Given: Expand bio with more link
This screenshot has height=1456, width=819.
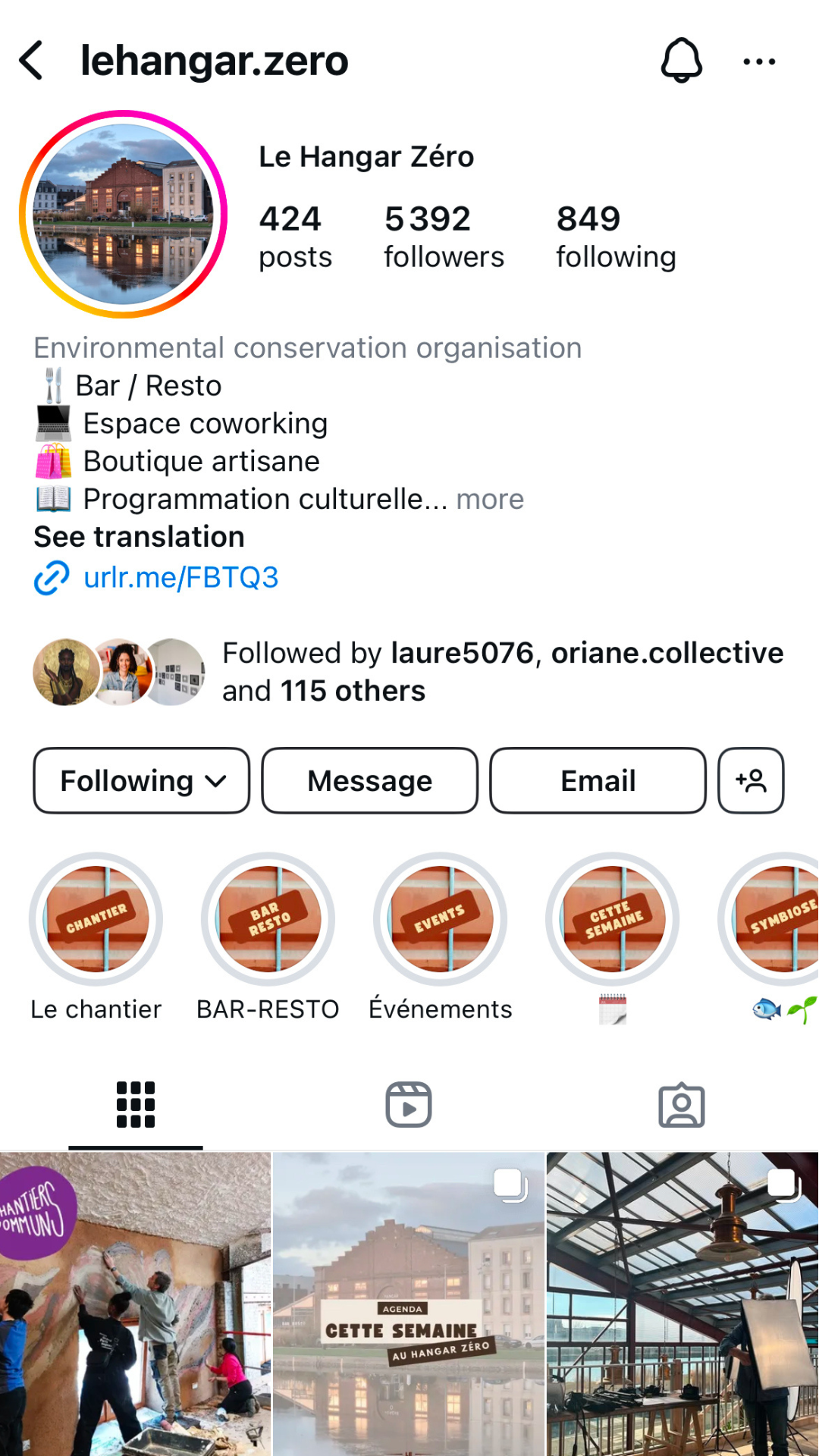Looking at the screenshot, I should coord(490,500).
